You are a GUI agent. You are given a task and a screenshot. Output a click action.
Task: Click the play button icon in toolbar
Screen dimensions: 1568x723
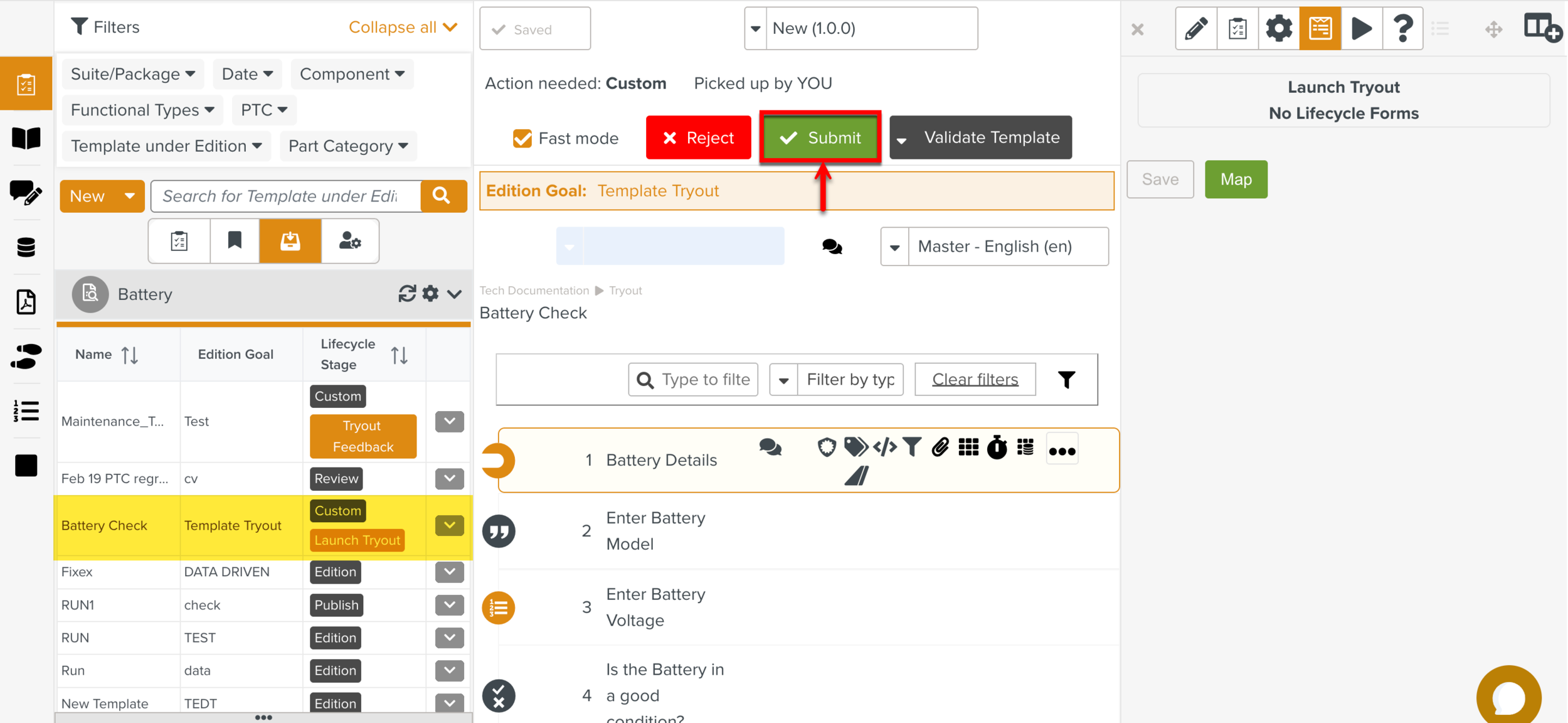(x=1361, y=28)
